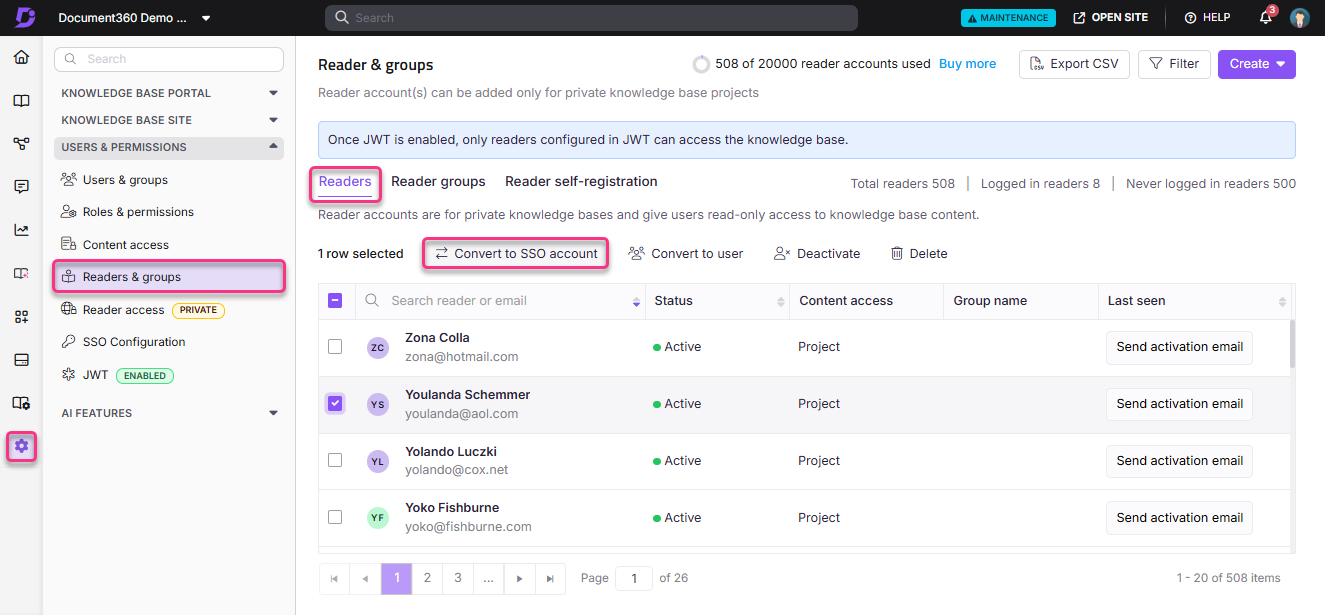1325x615 pixels.
Task: Click the Buy more link
Action: [966, 63]
